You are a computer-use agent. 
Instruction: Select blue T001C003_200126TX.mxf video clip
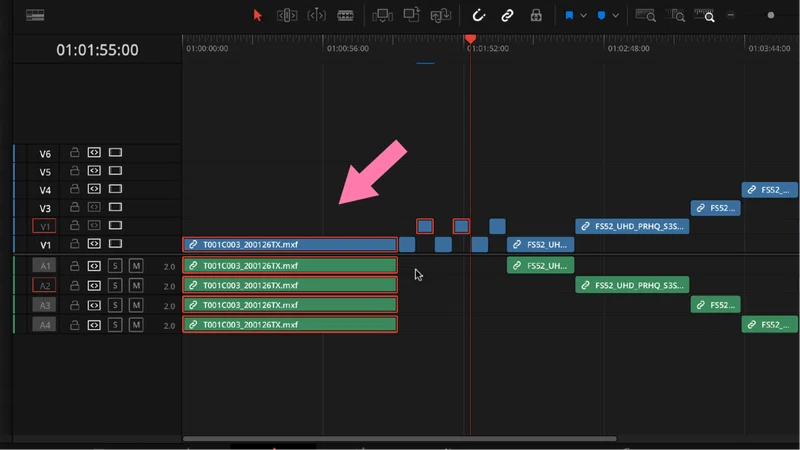click(x=290, y=244)
